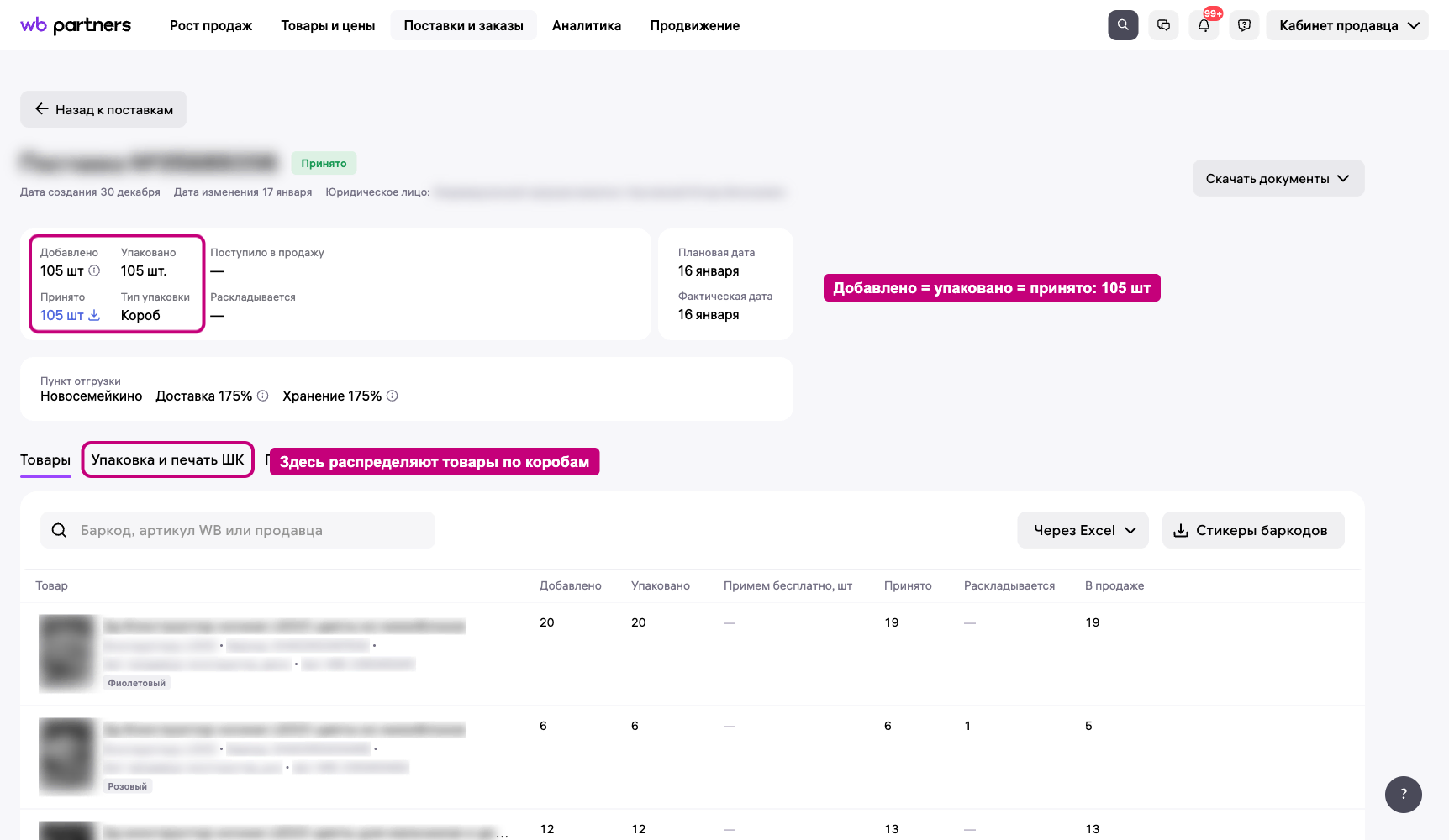
Task: Click the Розовый color tag
Action: pyautogui.click(x=128, y=786)
